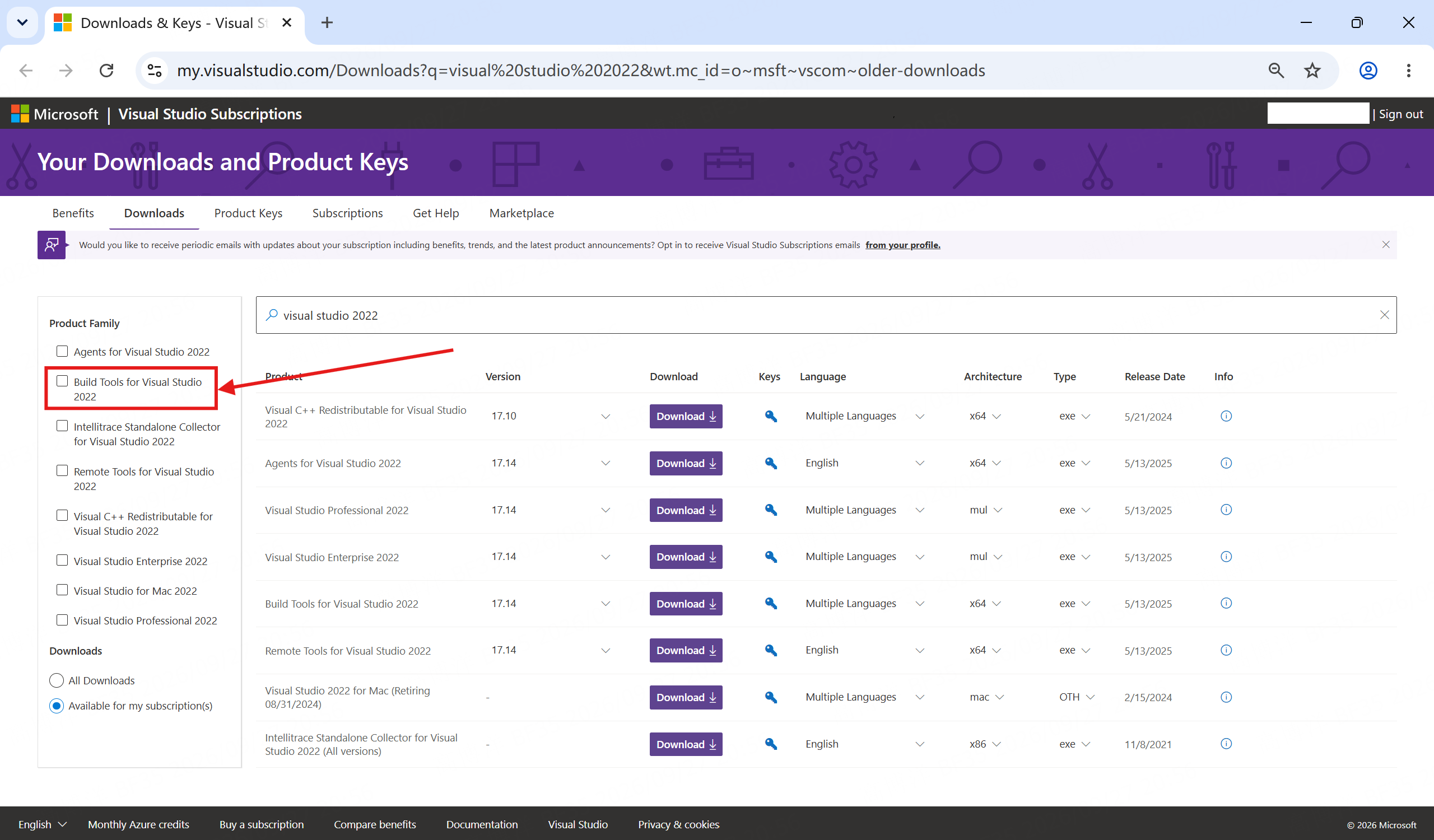Screen dimensions: 1434x840
Task: Download Visual Studio Enterprise 2022
Action: pos(686,557)
